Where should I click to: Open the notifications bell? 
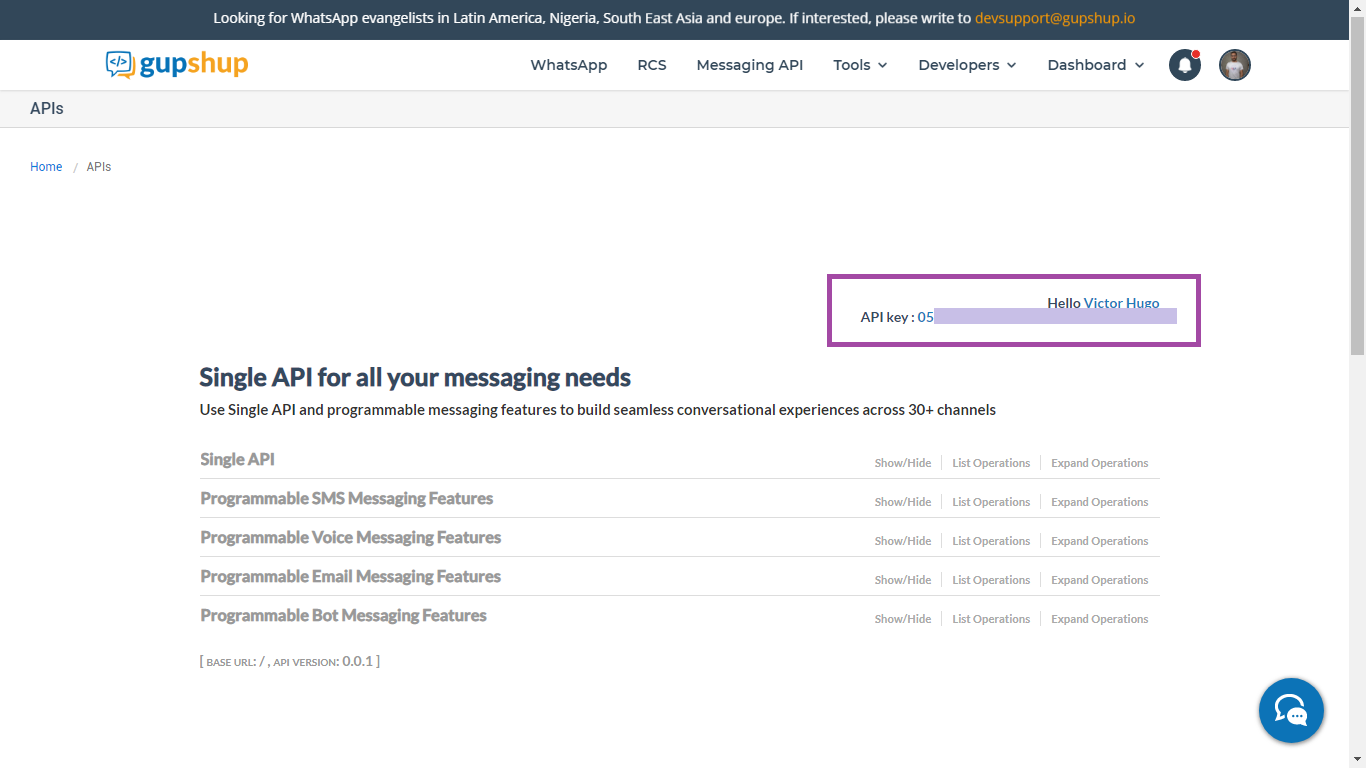pyautogui.click(x=1185, y=65)
